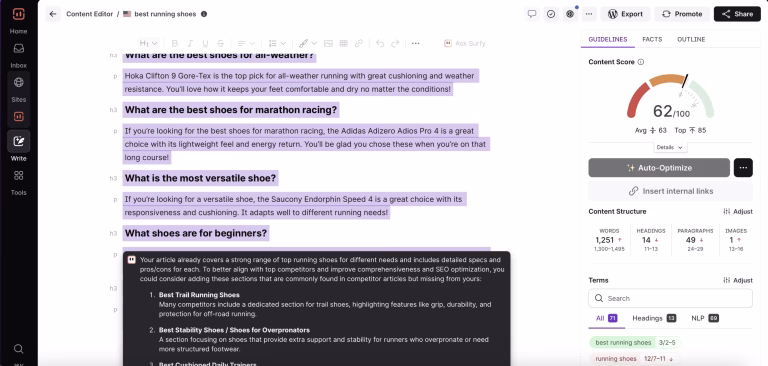Click the header icon with blue dot
Image resolution: width=768 pixels, height=366 pixels.
(570, 14)
